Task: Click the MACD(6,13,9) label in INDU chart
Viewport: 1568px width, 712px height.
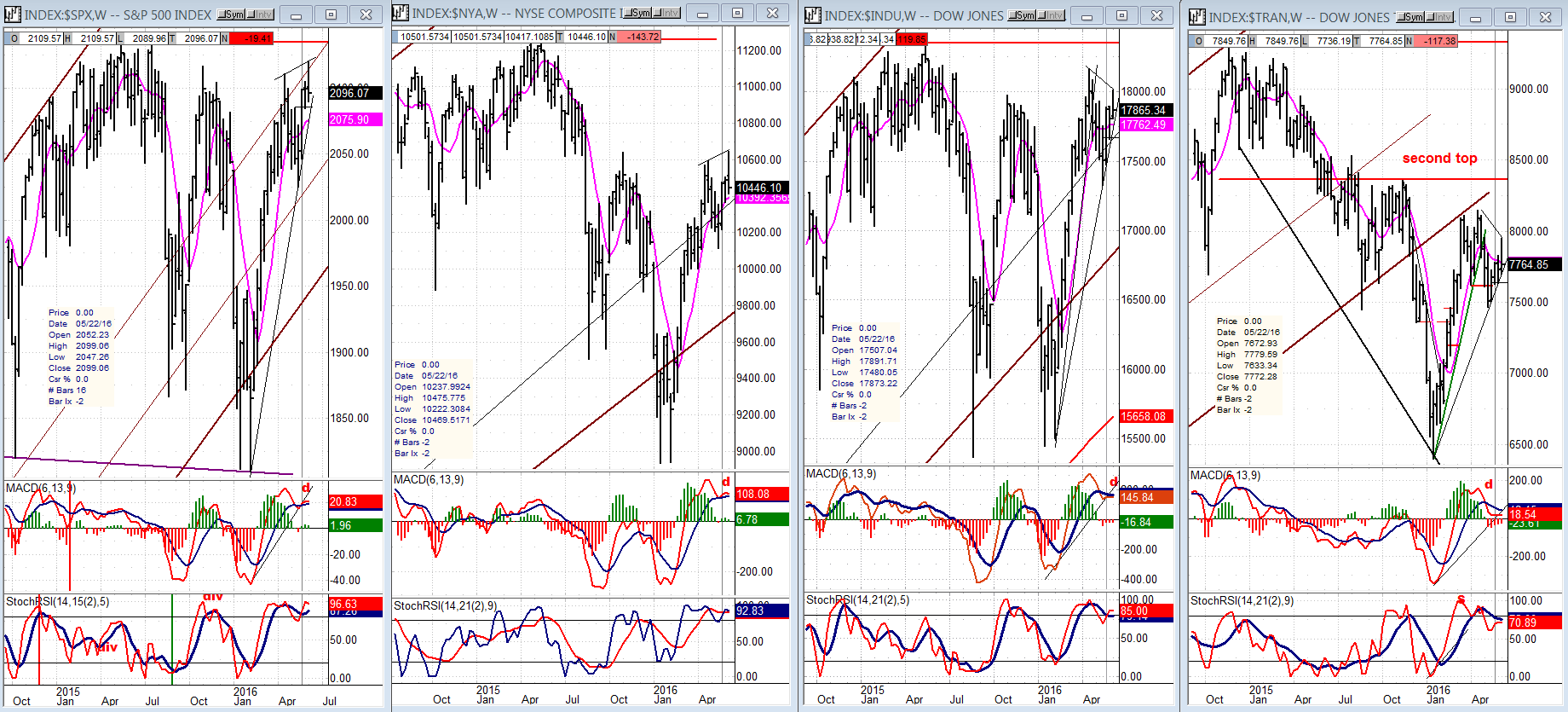Action: [x=841, y=473]
